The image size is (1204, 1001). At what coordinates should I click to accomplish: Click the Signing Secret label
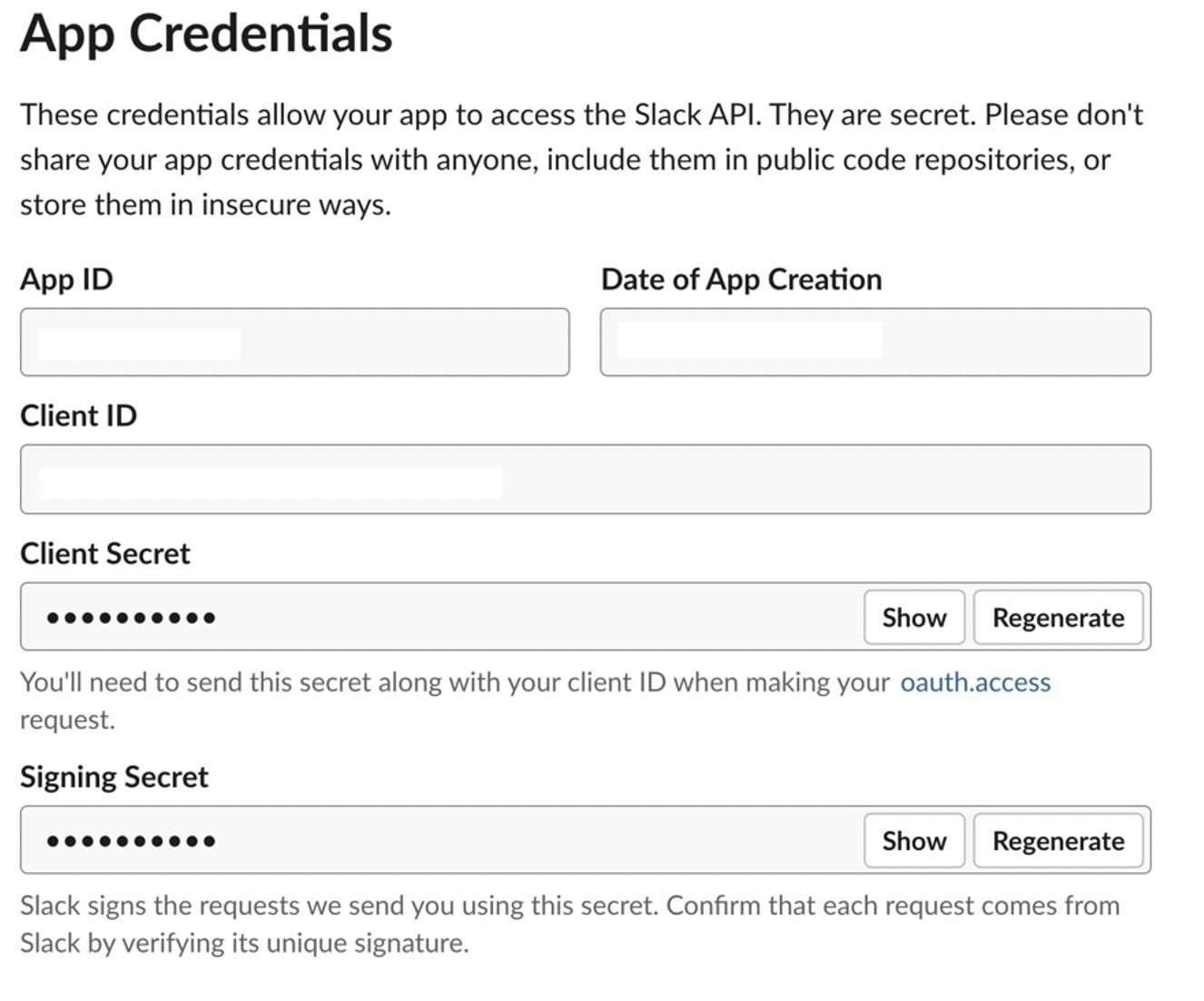114,778
